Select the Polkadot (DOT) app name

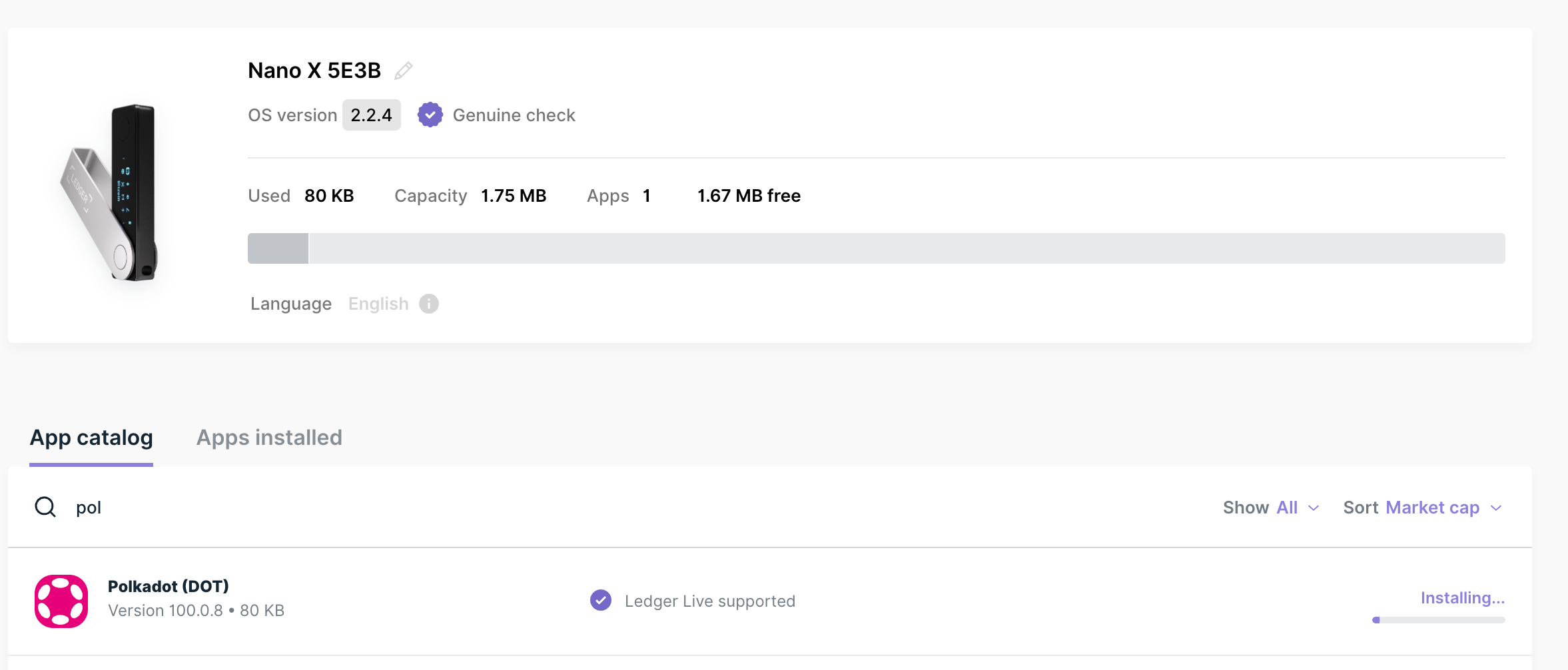point(169,586)
